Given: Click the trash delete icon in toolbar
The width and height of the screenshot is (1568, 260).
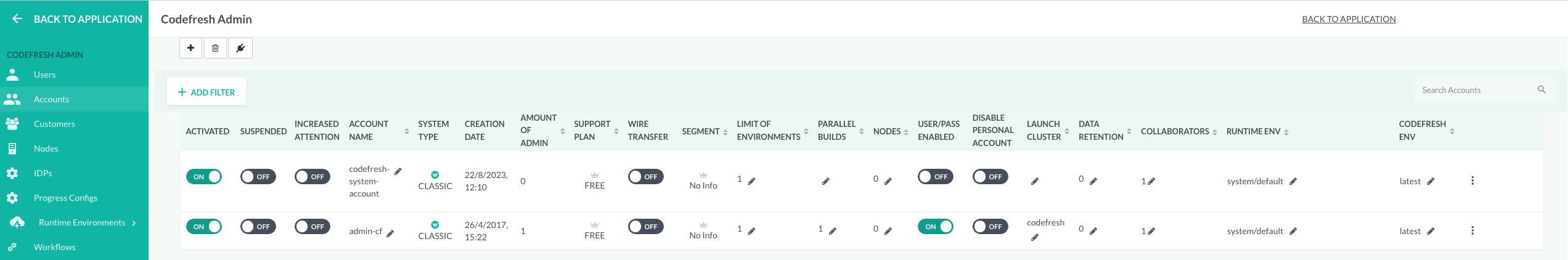Looking at the screenshot, I should [x=215, y=48].
